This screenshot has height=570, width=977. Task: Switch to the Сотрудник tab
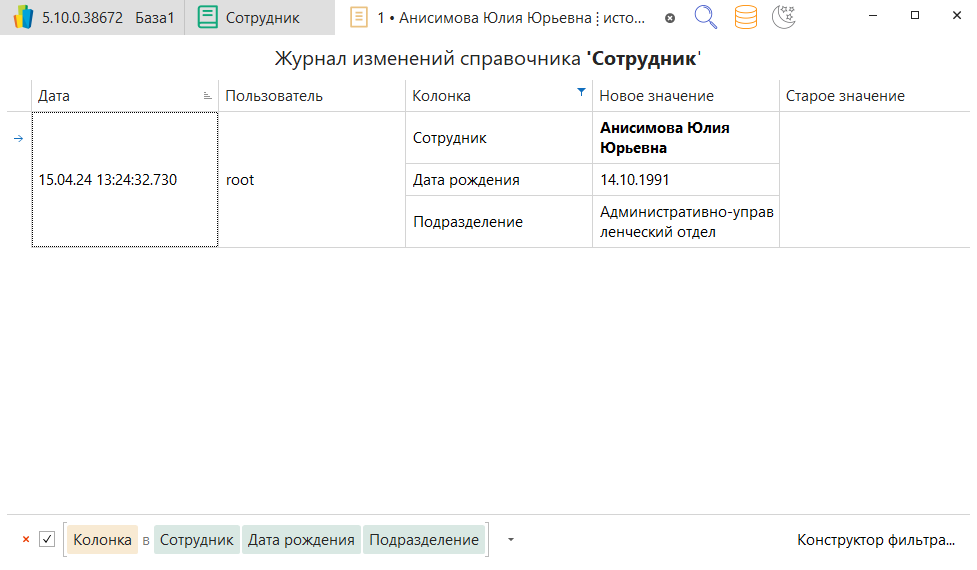pyautogui.click(x=260, y=18)
